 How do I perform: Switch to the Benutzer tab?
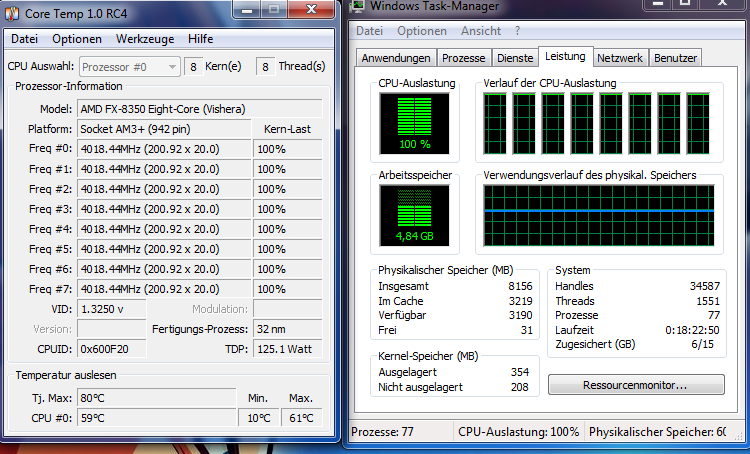pyautogui.click(x=675, y=58)
